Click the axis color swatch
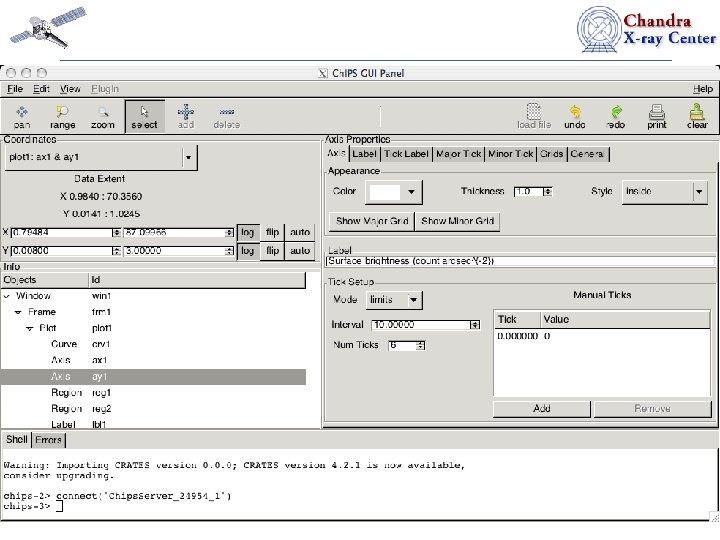 pos(385,192)
